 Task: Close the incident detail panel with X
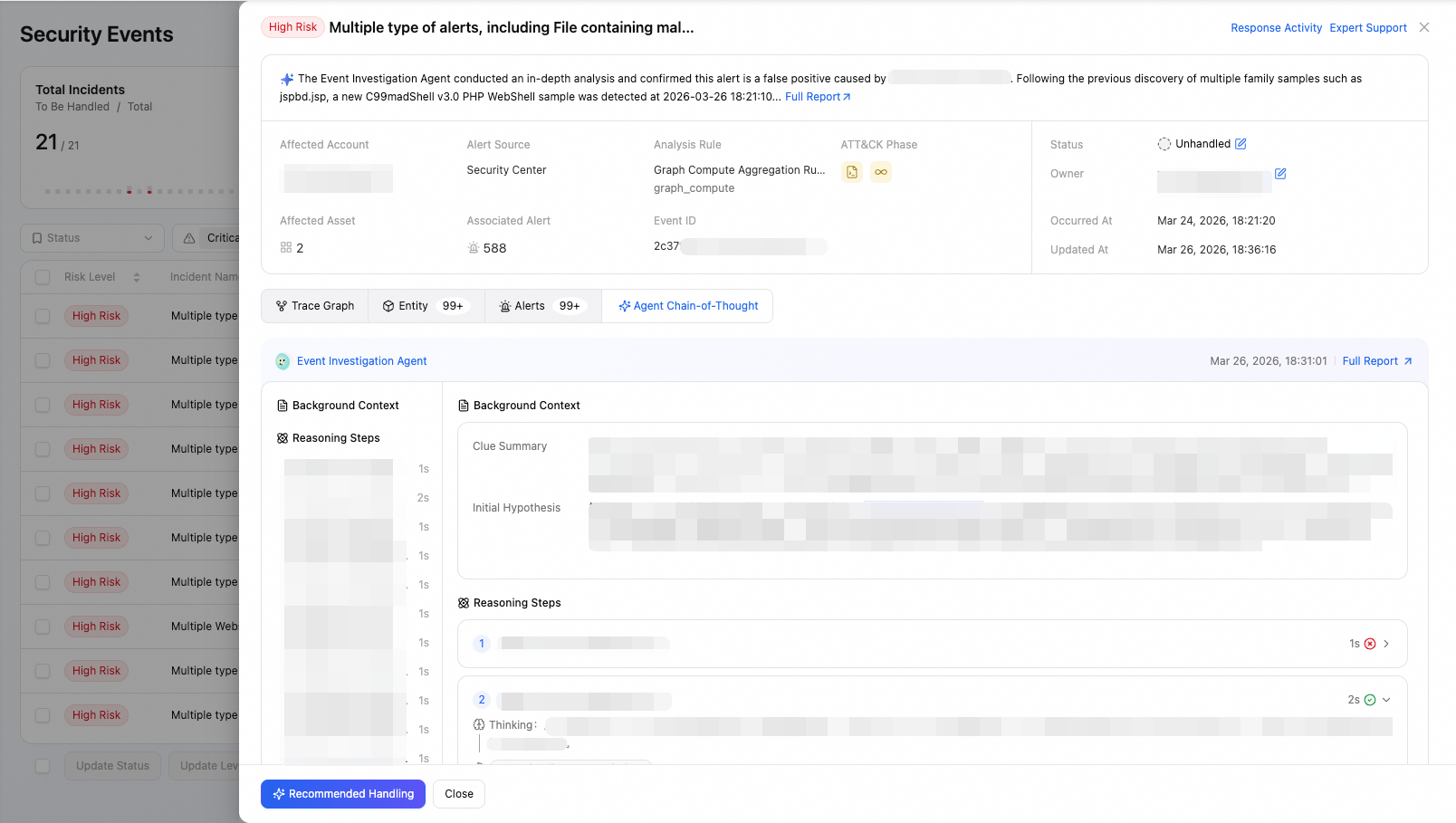coord(1424,27)
